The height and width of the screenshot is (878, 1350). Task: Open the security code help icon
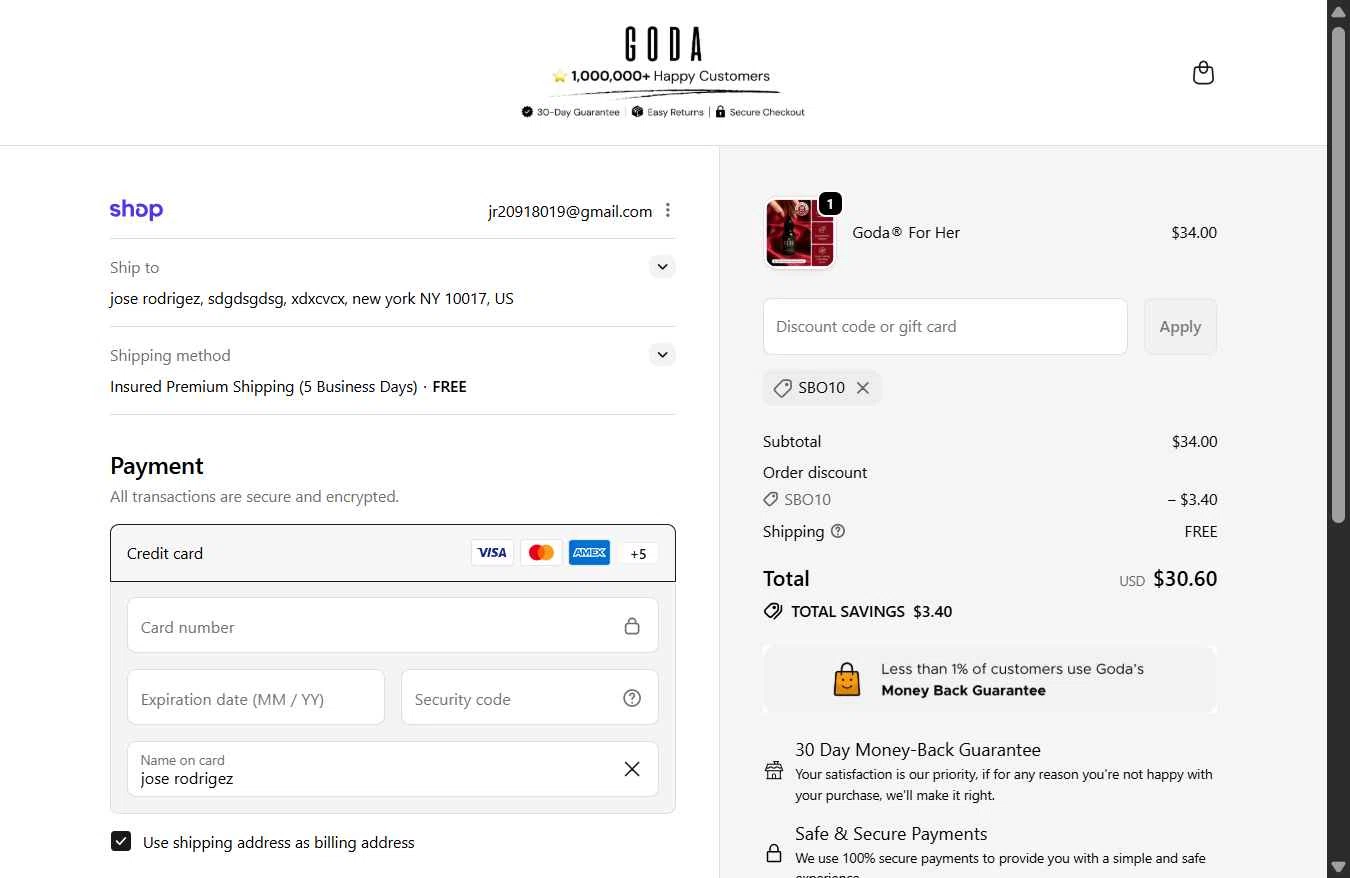632,698
